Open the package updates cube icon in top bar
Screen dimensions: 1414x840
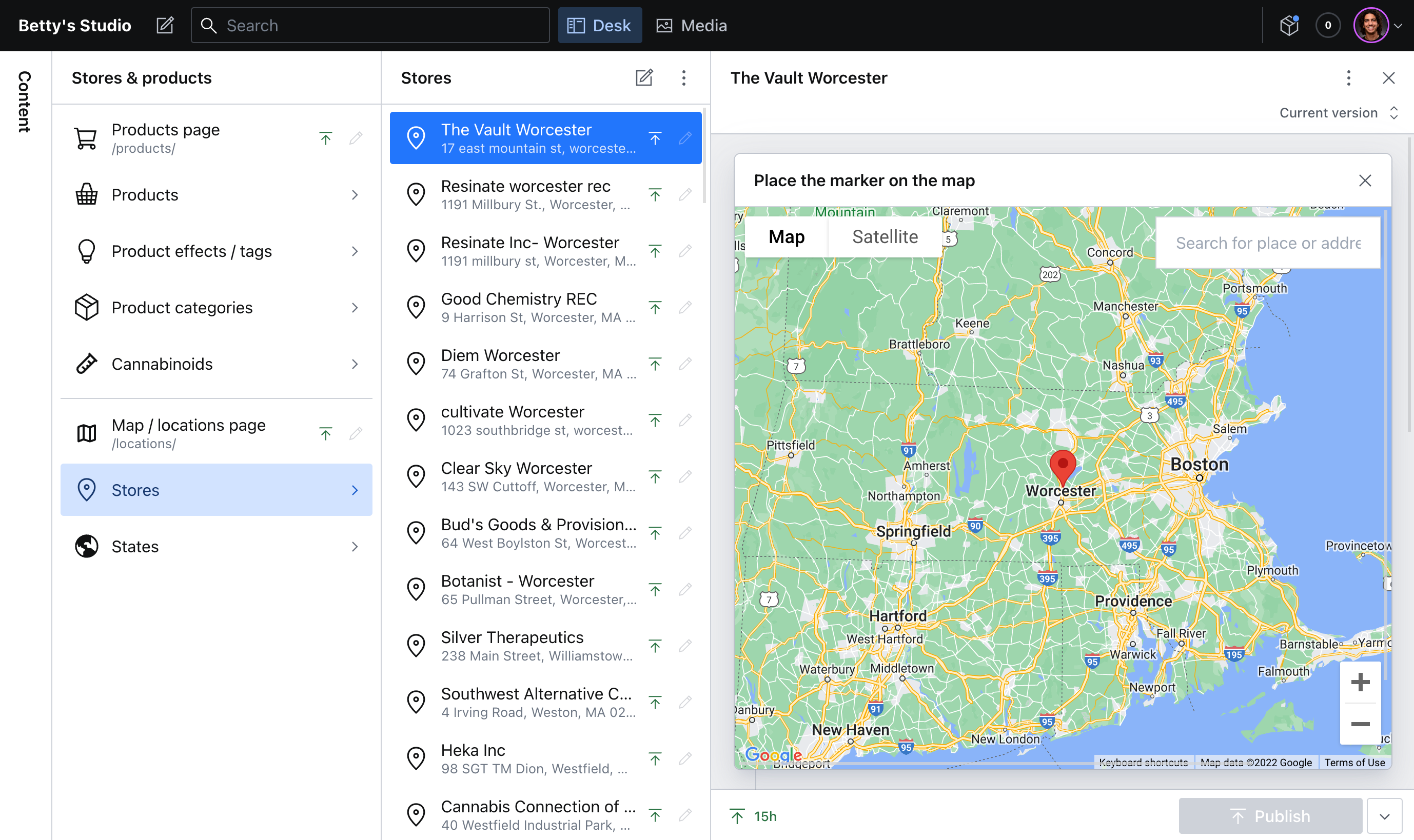pyautogui.click(x=1289, y=26)
